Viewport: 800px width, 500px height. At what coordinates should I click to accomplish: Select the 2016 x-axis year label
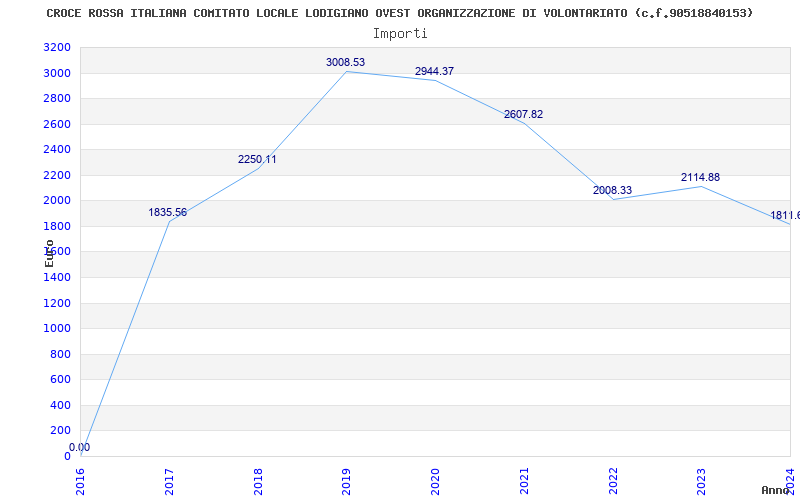81,481
